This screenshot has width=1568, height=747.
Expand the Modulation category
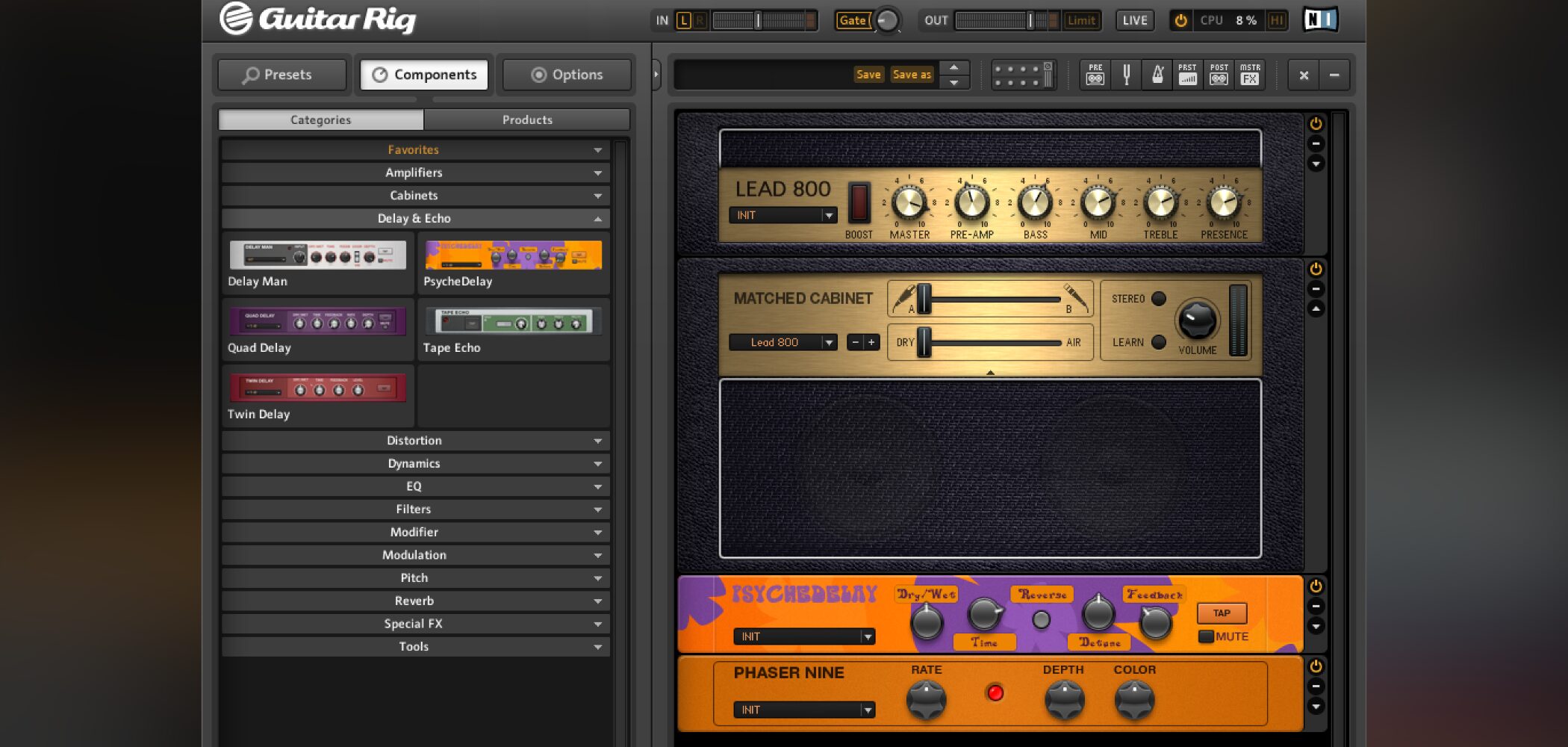[x=415, y=555]
